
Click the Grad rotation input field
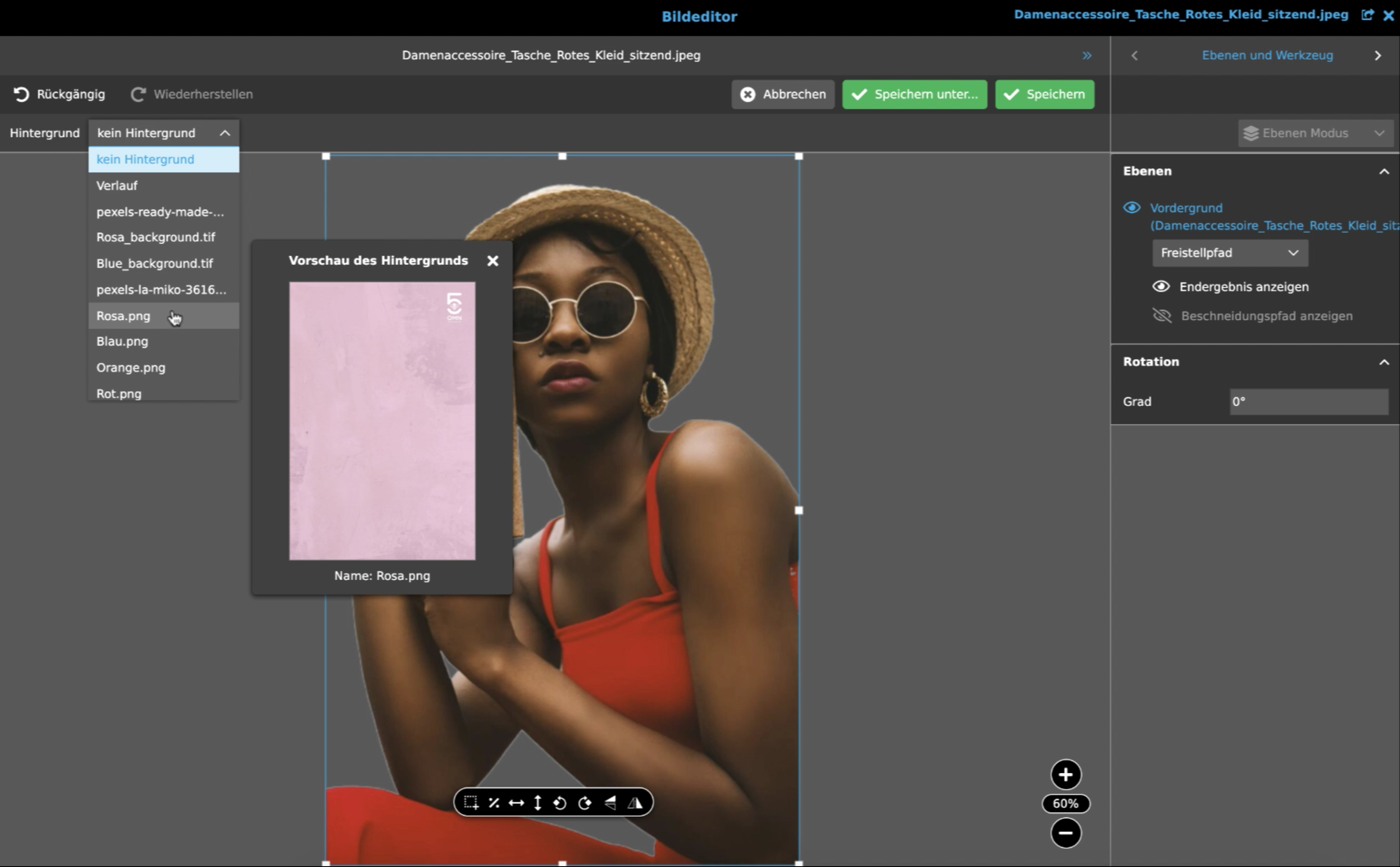pyautogui.click(x=1308, y=402)
